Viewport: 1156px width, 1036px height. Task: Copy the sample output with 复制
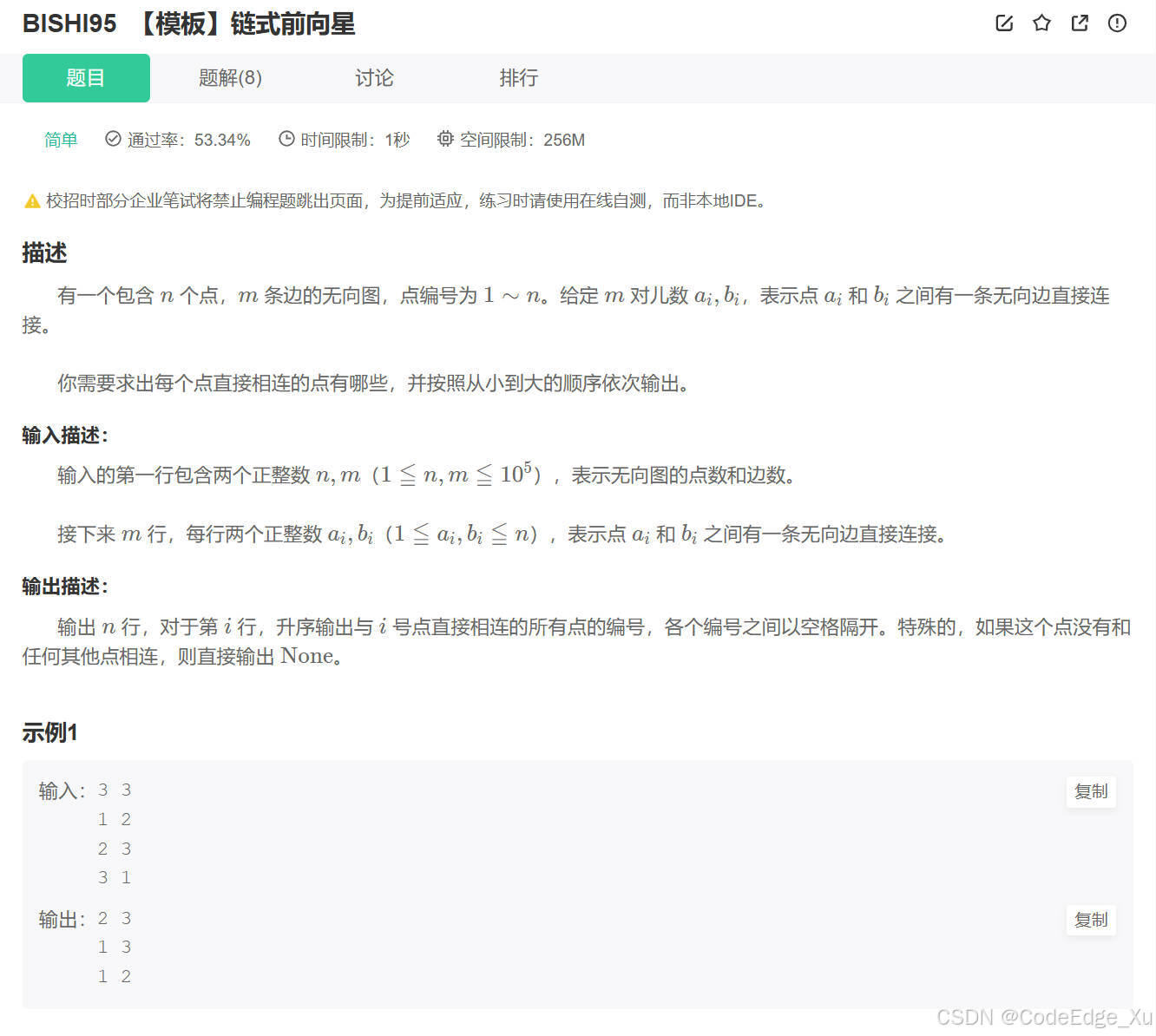(1091, 920)
